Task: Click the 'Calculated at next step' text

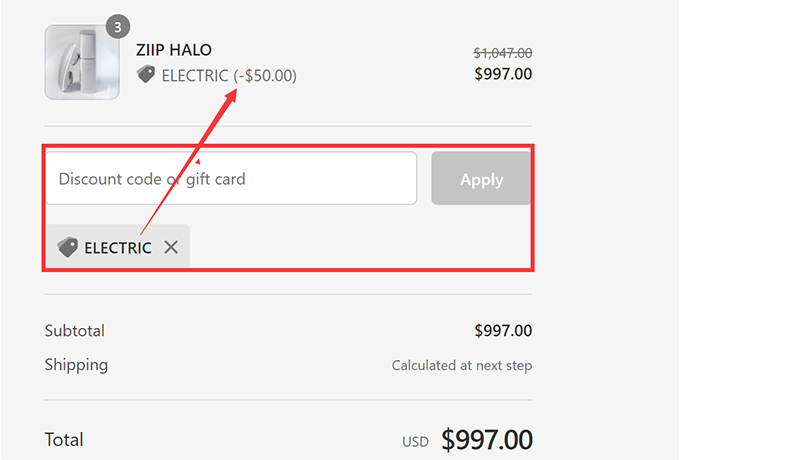Action: pos(462,366)
